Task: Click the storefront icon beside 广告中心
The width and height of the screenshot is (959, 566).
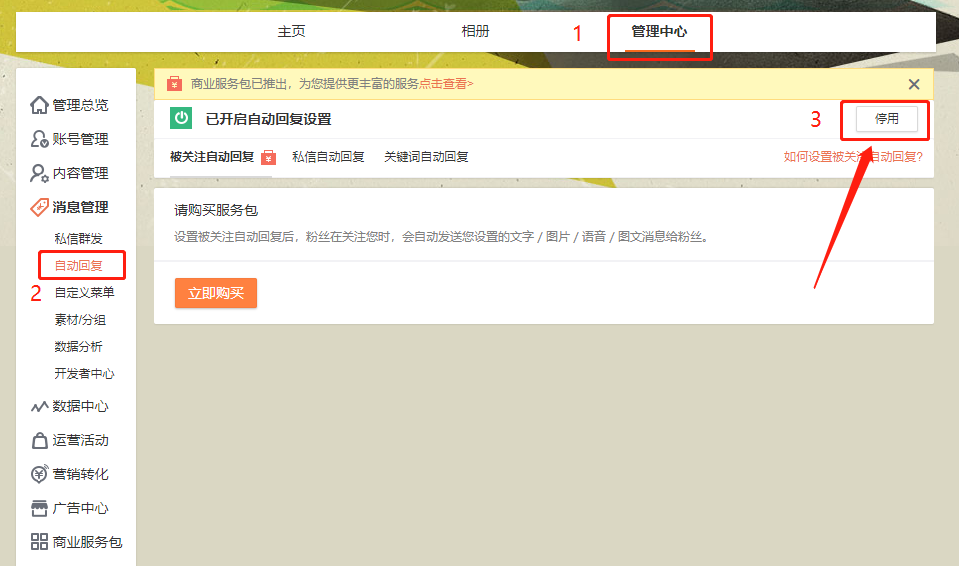Action: click(39, 508)
